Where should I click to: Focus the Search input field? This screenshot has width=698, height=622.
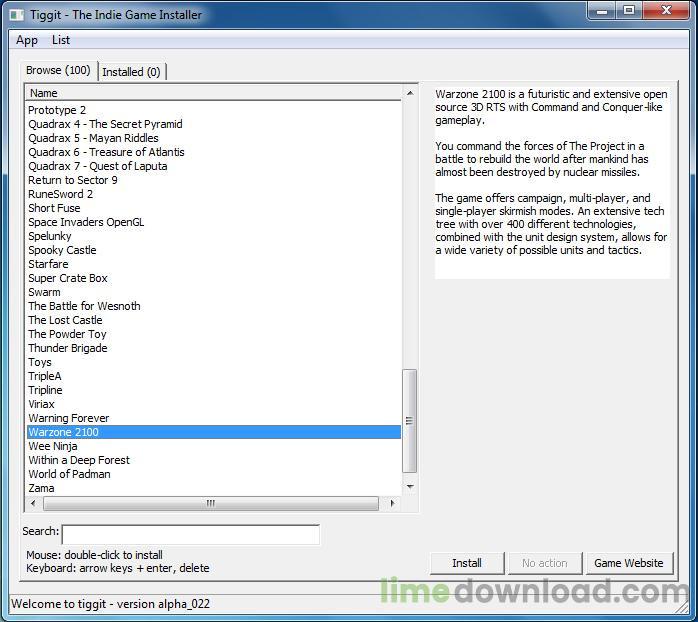point(191,534)
